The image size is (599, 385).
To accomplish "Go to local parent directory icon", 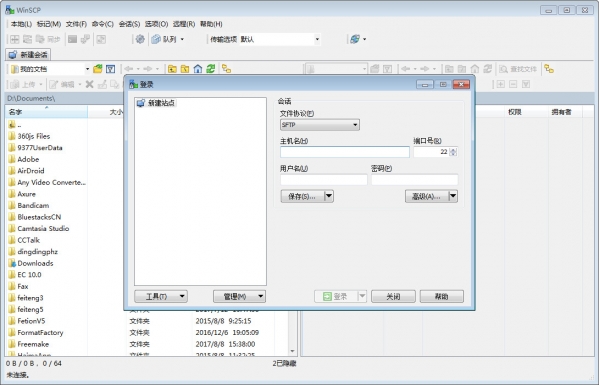I will [x=172, y=69].
